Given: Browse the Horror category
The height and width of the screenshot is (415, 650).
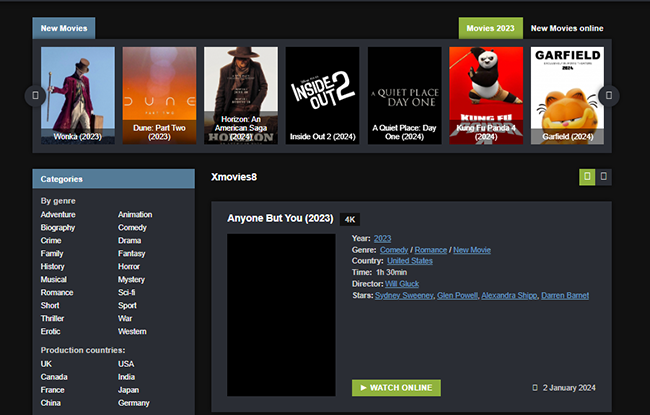Looking at the screenshot, I should [x=129, y=267].
